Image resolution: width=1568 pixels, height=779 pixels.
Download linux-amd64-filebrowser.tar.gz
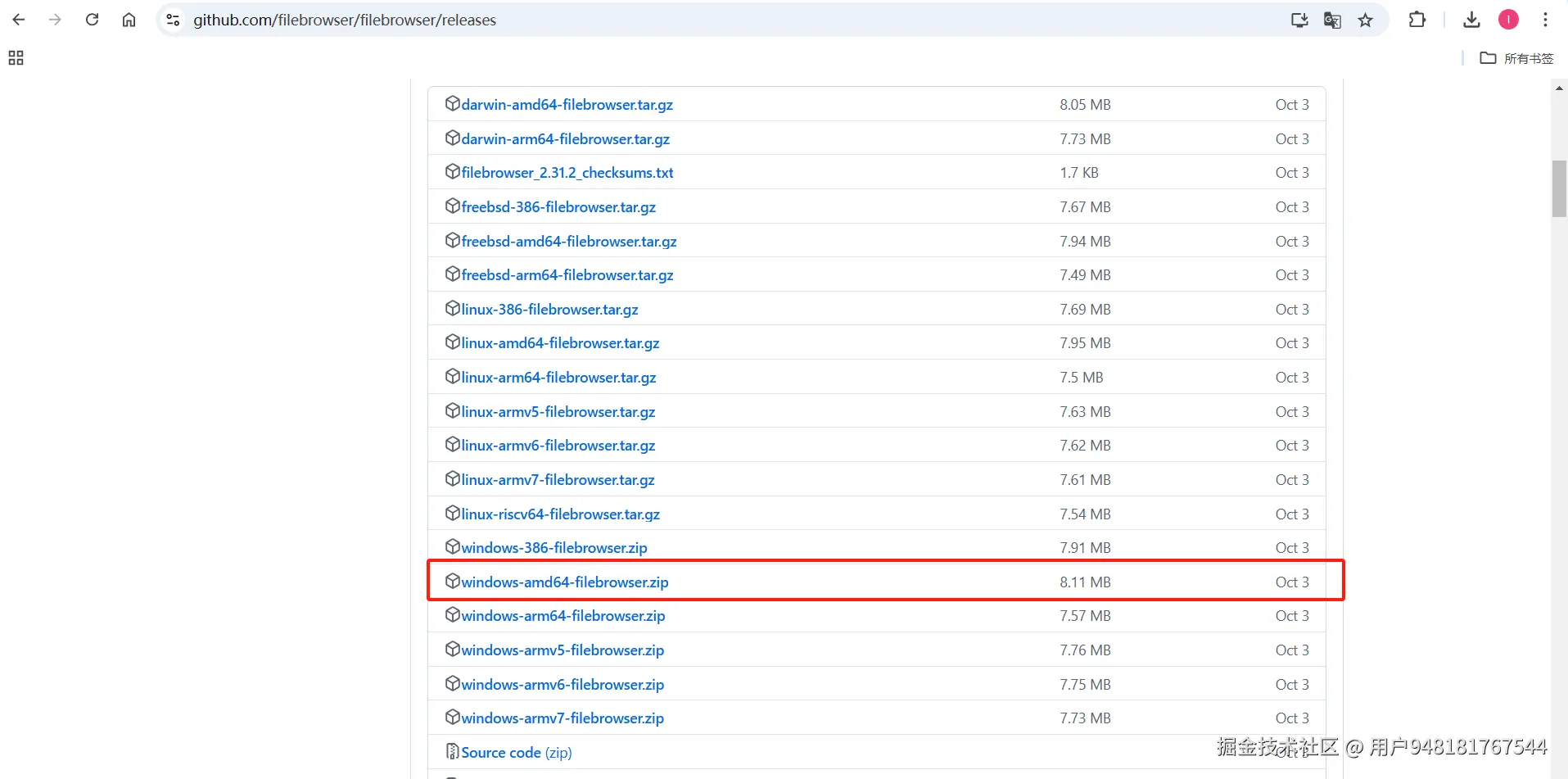point(560,343)
